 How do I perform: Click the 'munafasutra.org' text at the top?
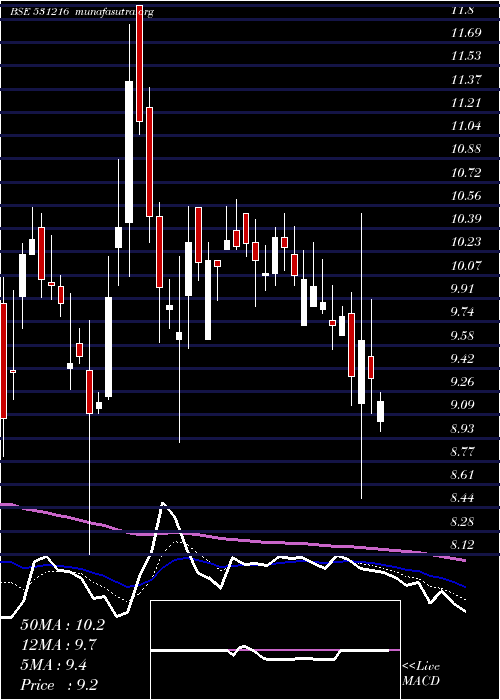(x=115, y=12)
